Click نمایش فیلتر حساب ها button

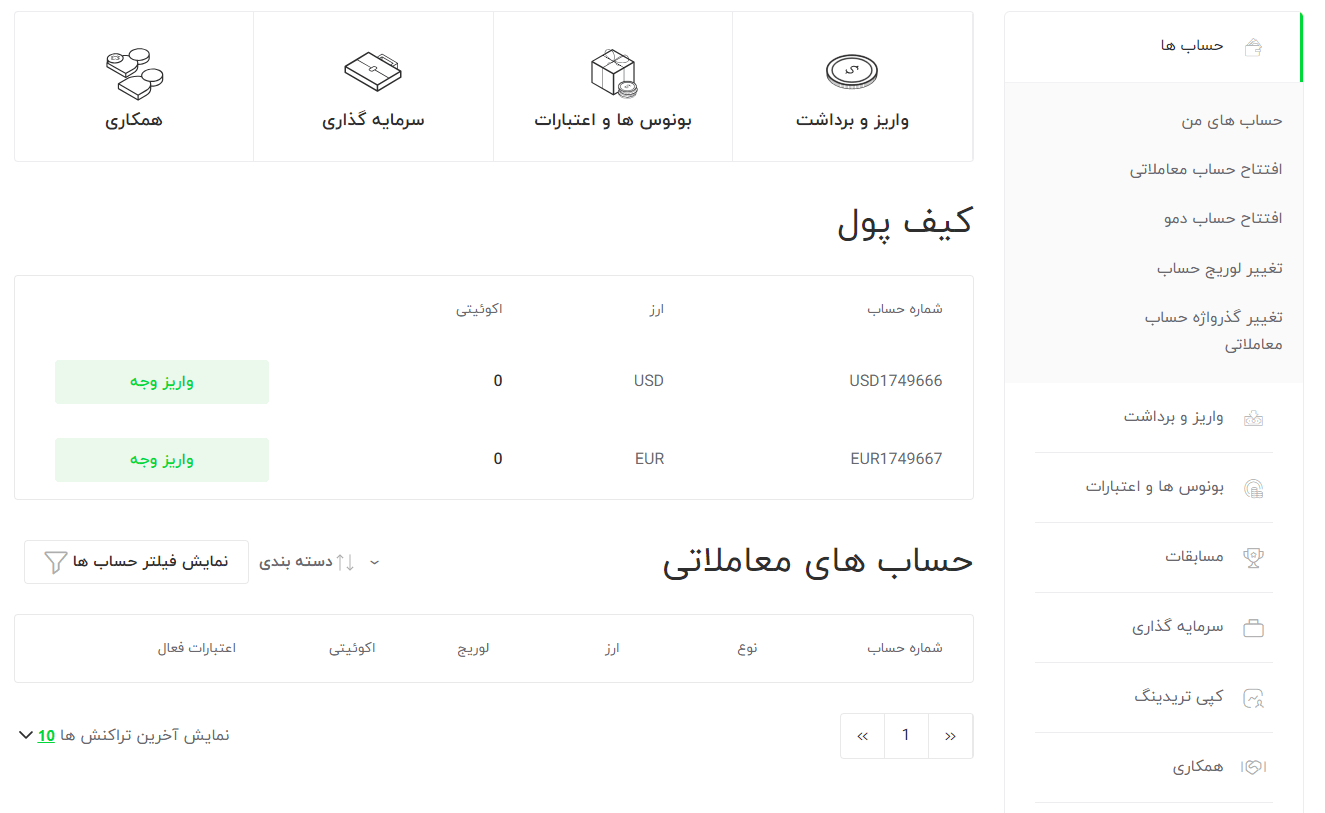click(x=136, y=562)
